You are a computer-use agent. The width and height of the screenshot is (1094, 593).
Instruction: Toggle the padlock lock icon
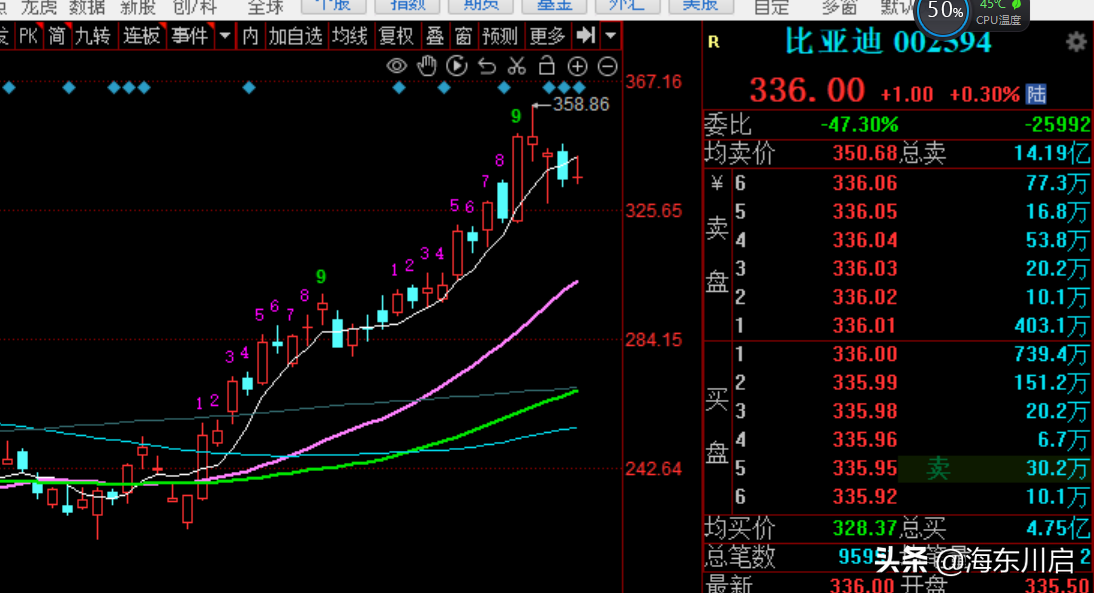(547, 66)
